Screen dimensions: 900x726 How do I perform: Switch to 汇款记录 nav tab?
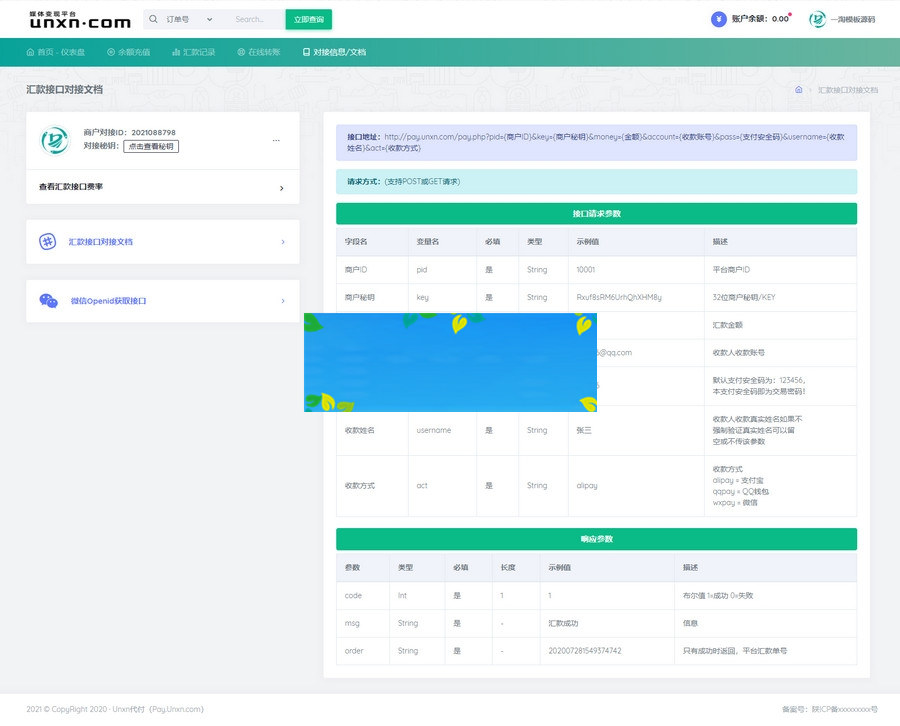[x=193, y=52]
